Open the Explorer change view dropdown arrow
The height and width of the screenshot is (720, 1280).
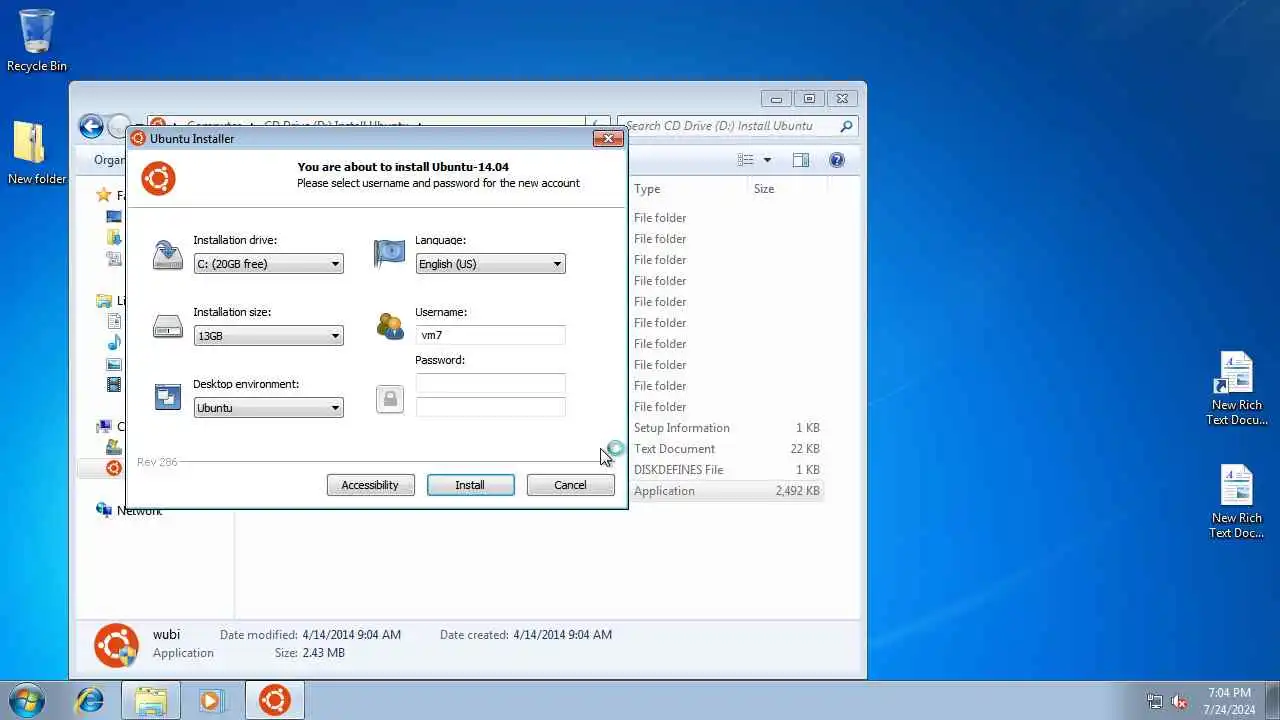tap(767, 160)
